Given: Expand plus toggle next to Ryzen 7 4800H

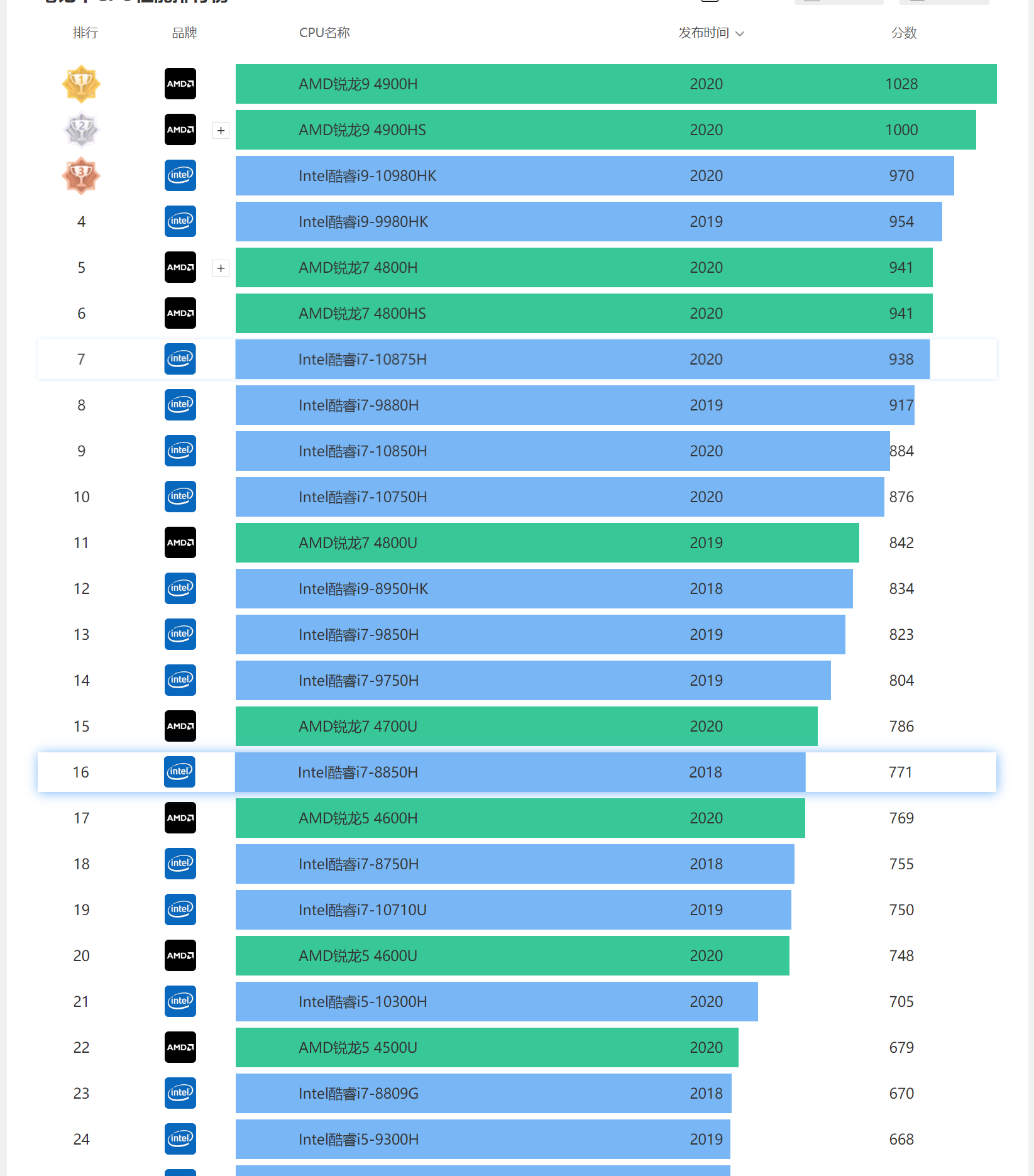Looking at the screenshot, I should tap(221, 268).
